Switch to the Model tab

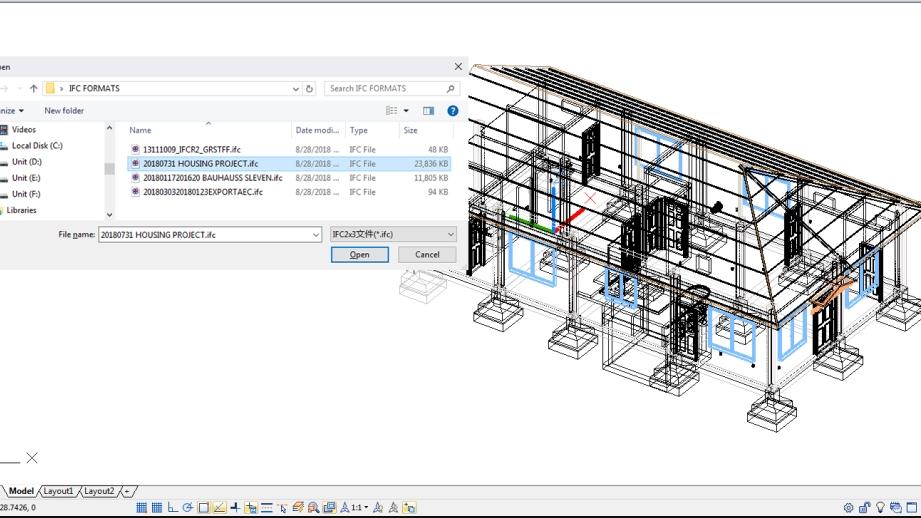pos(21,491)
